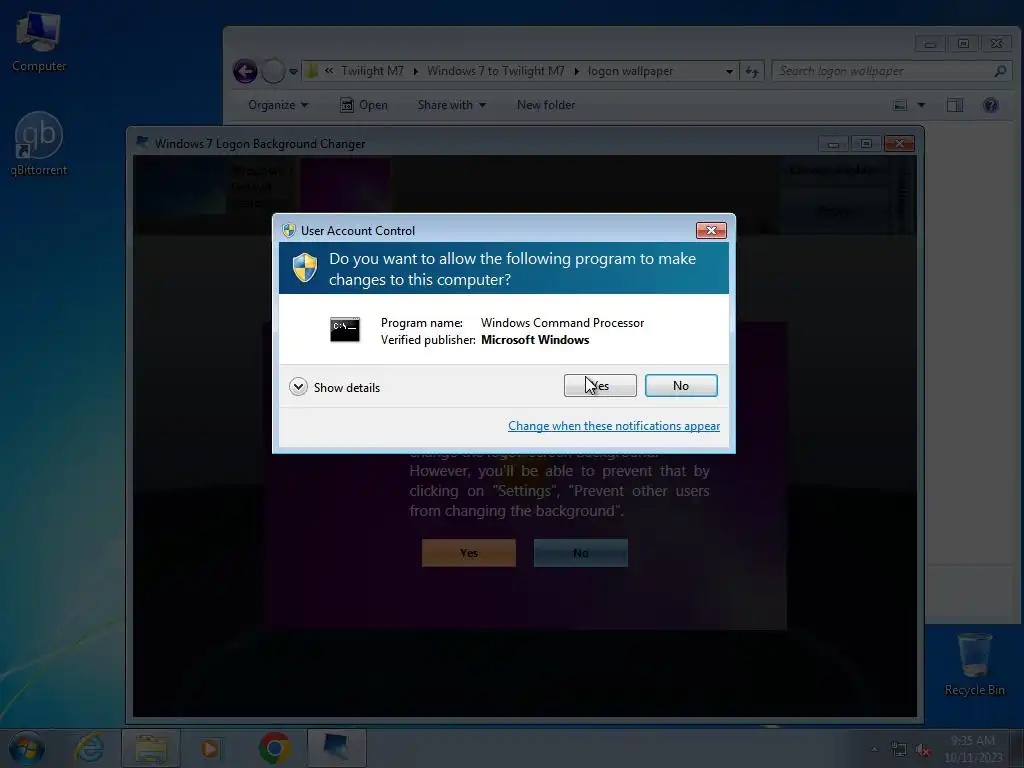The height and width of the screenshot is (768, 1024).
Task: Expand Show details in UAC dialog
Action: (x=334, y=387)
